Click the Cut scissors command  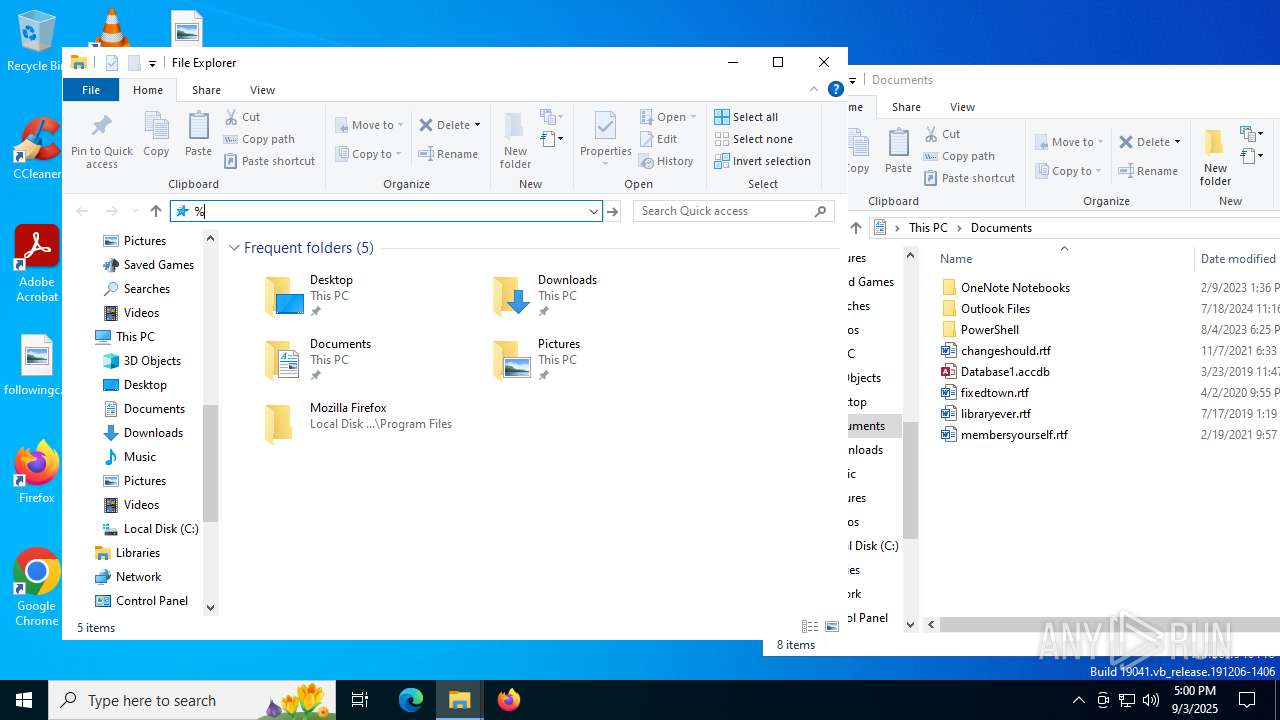(243, 117)
